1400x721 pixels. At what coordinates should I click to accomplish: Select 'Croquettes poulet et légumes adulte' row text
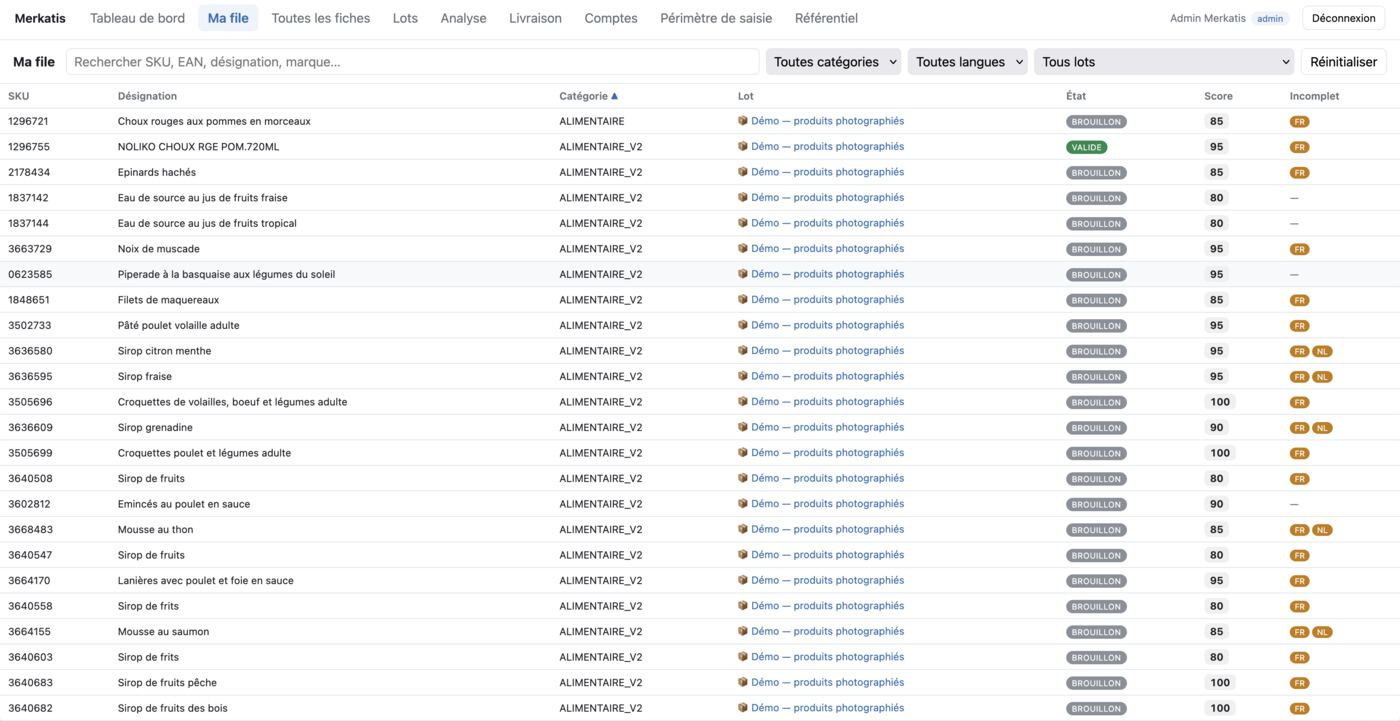click(x=204, y=453)
